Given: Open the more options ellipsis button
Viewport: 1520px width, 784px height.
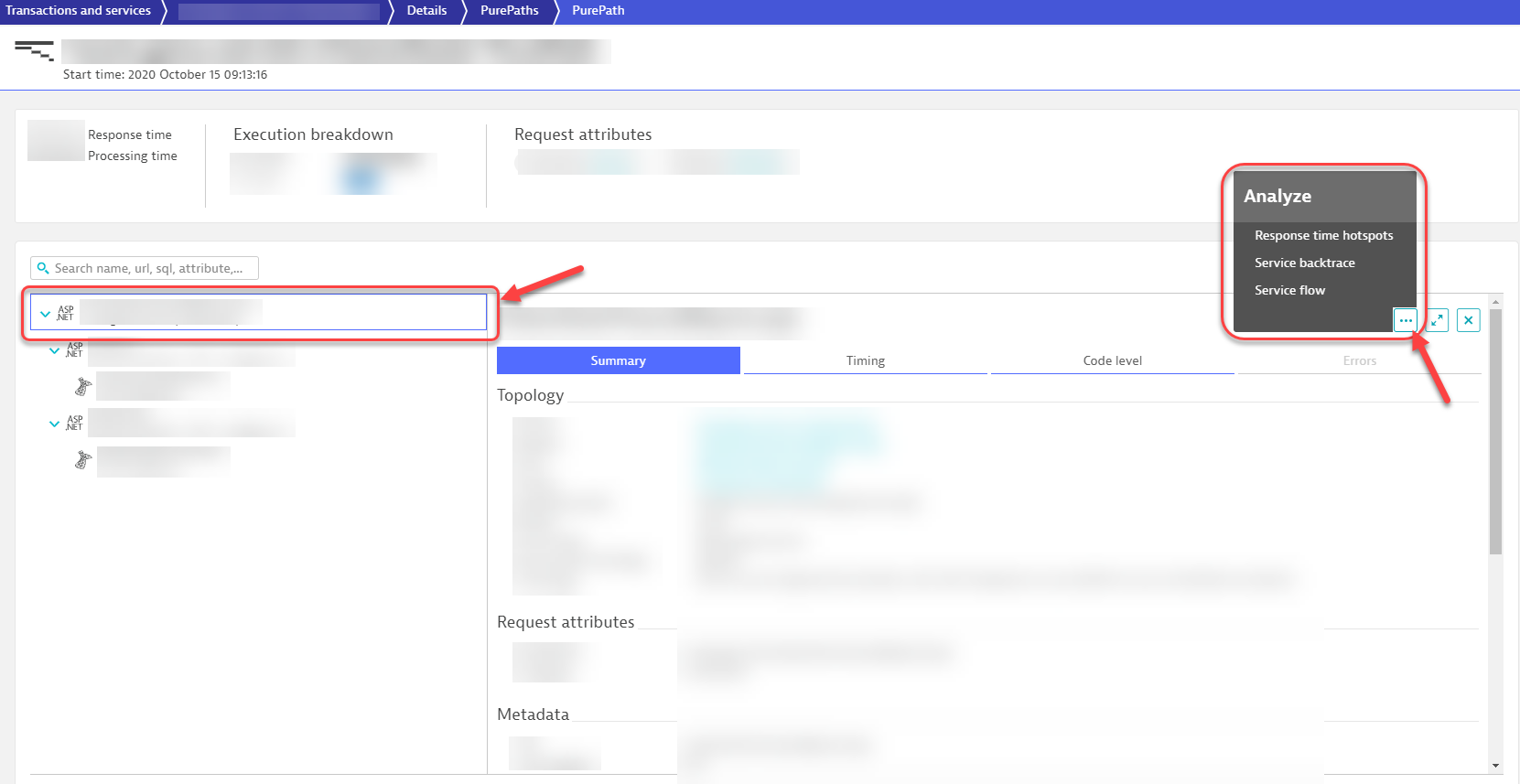Looking at the screenshot, I should (x=1405, y=320).
